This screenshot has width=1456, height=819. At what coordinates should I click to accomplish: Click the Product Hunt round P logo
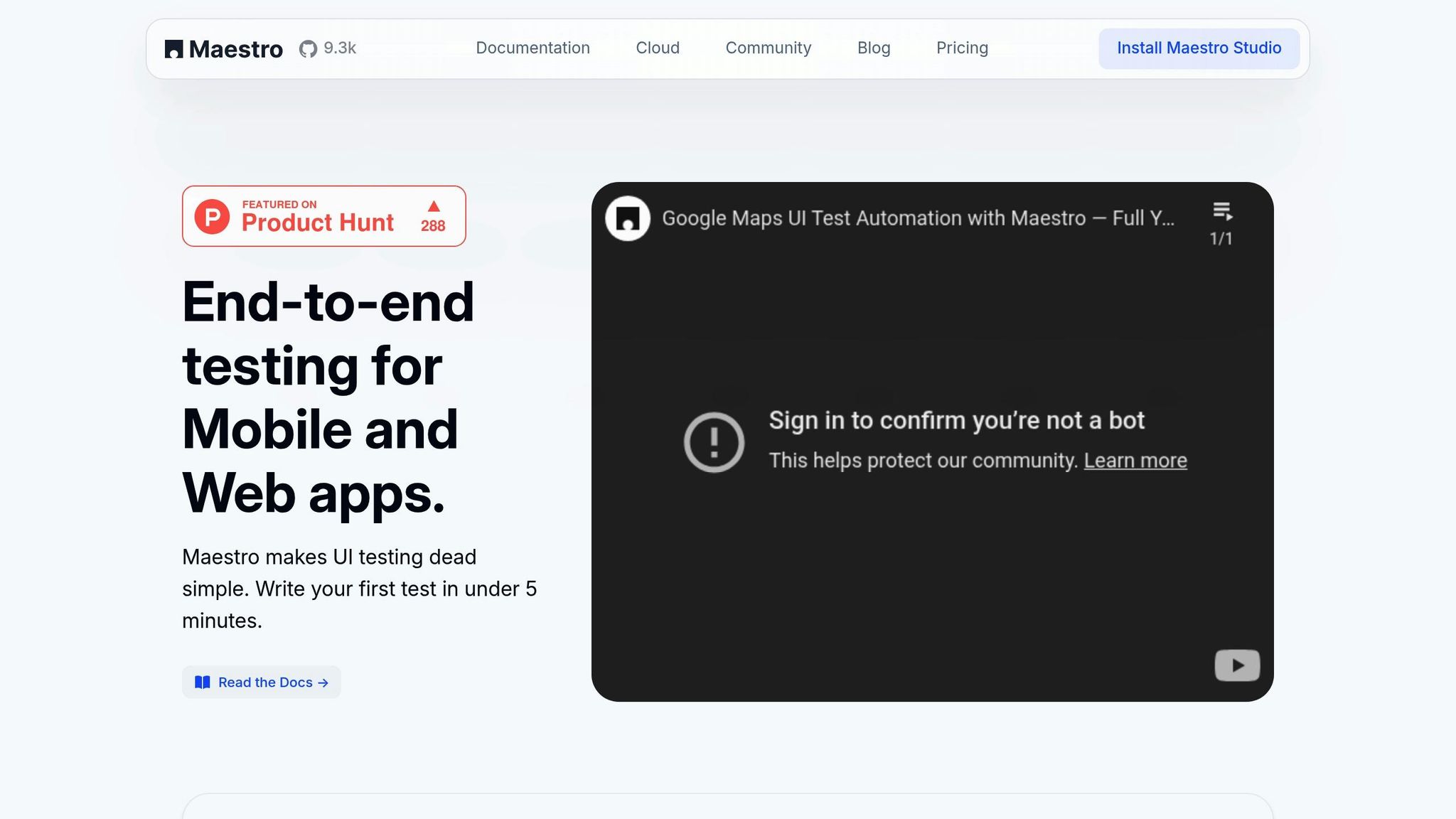coord(212,217)
